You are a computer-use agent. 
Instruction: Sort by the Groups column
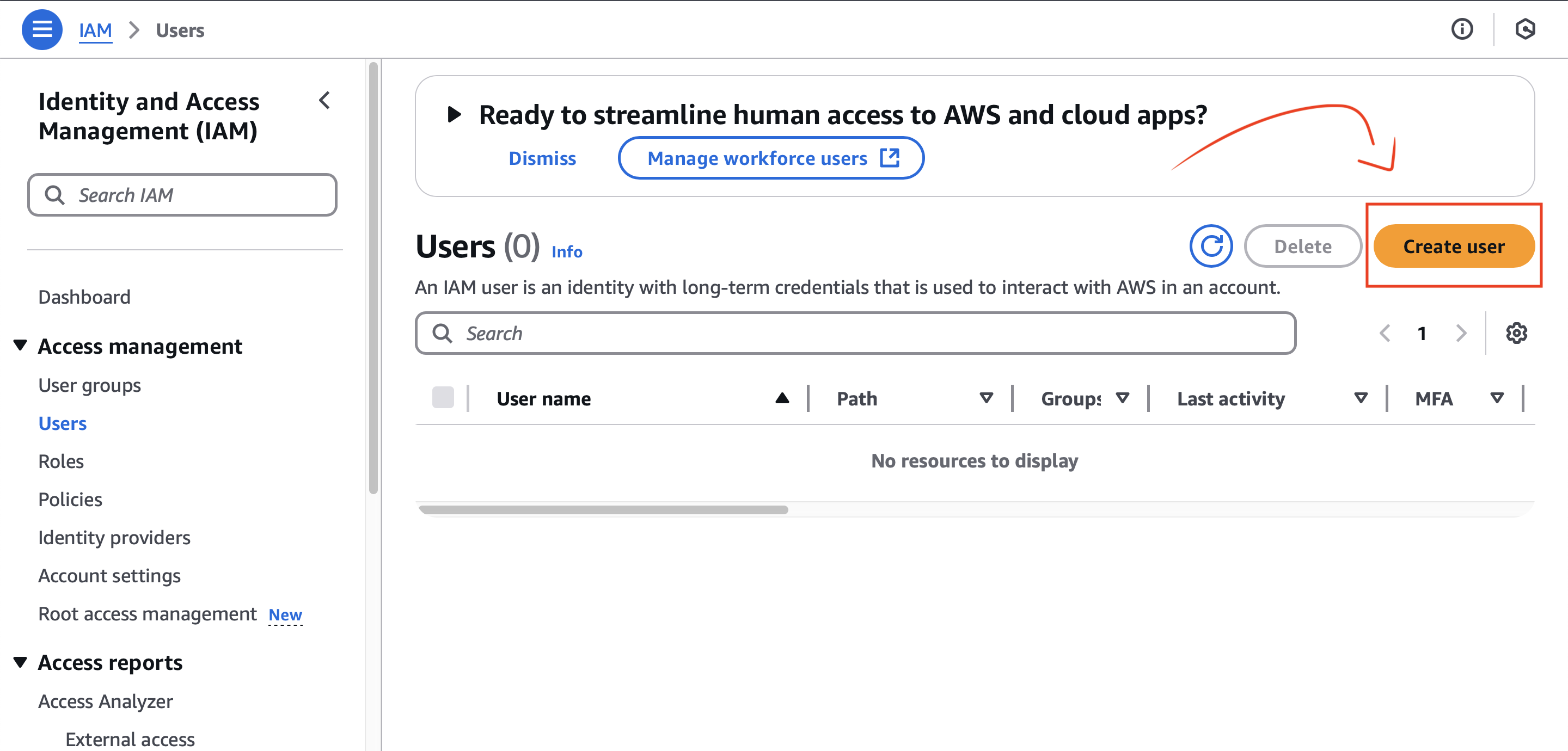click(x=1123, y=398)
